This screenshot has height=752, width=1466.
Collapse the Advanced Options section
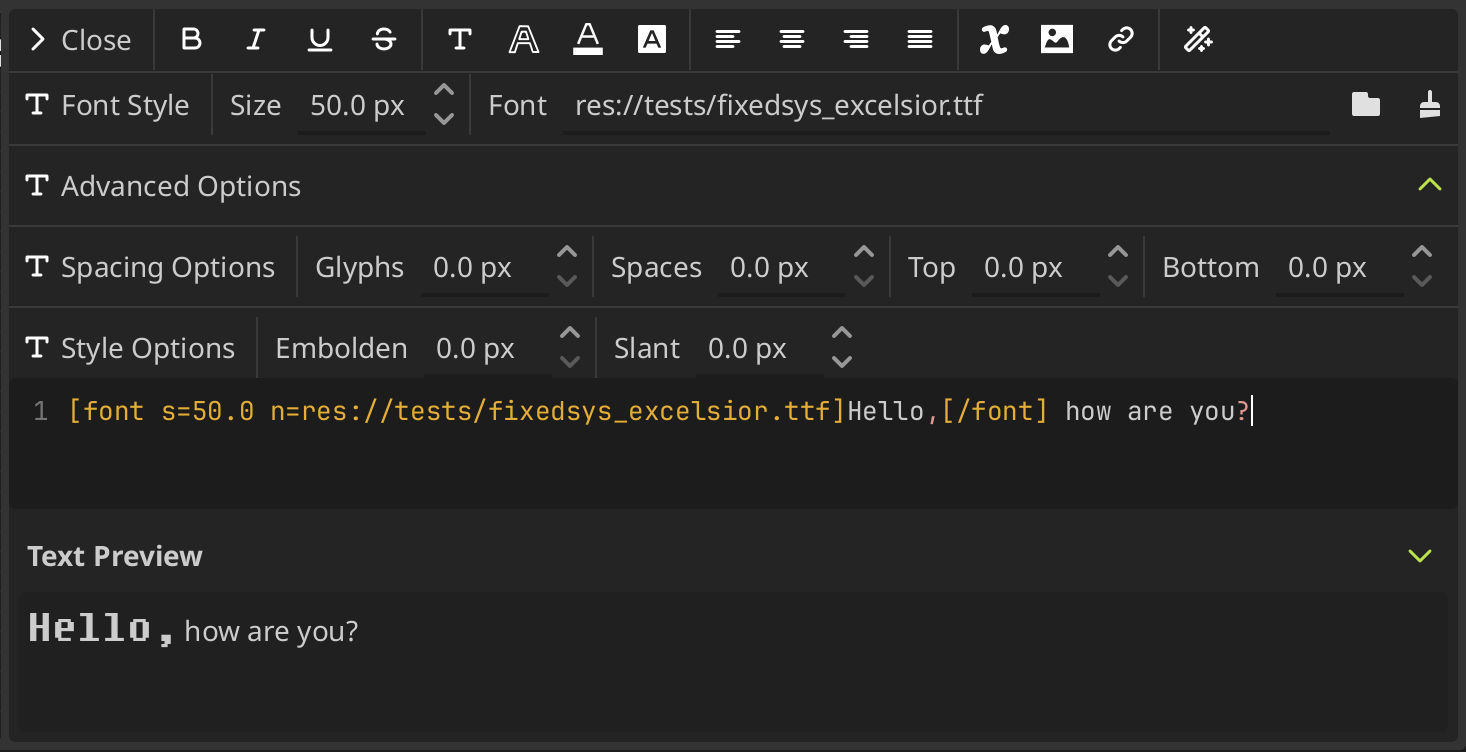[x=1430, y=184]
